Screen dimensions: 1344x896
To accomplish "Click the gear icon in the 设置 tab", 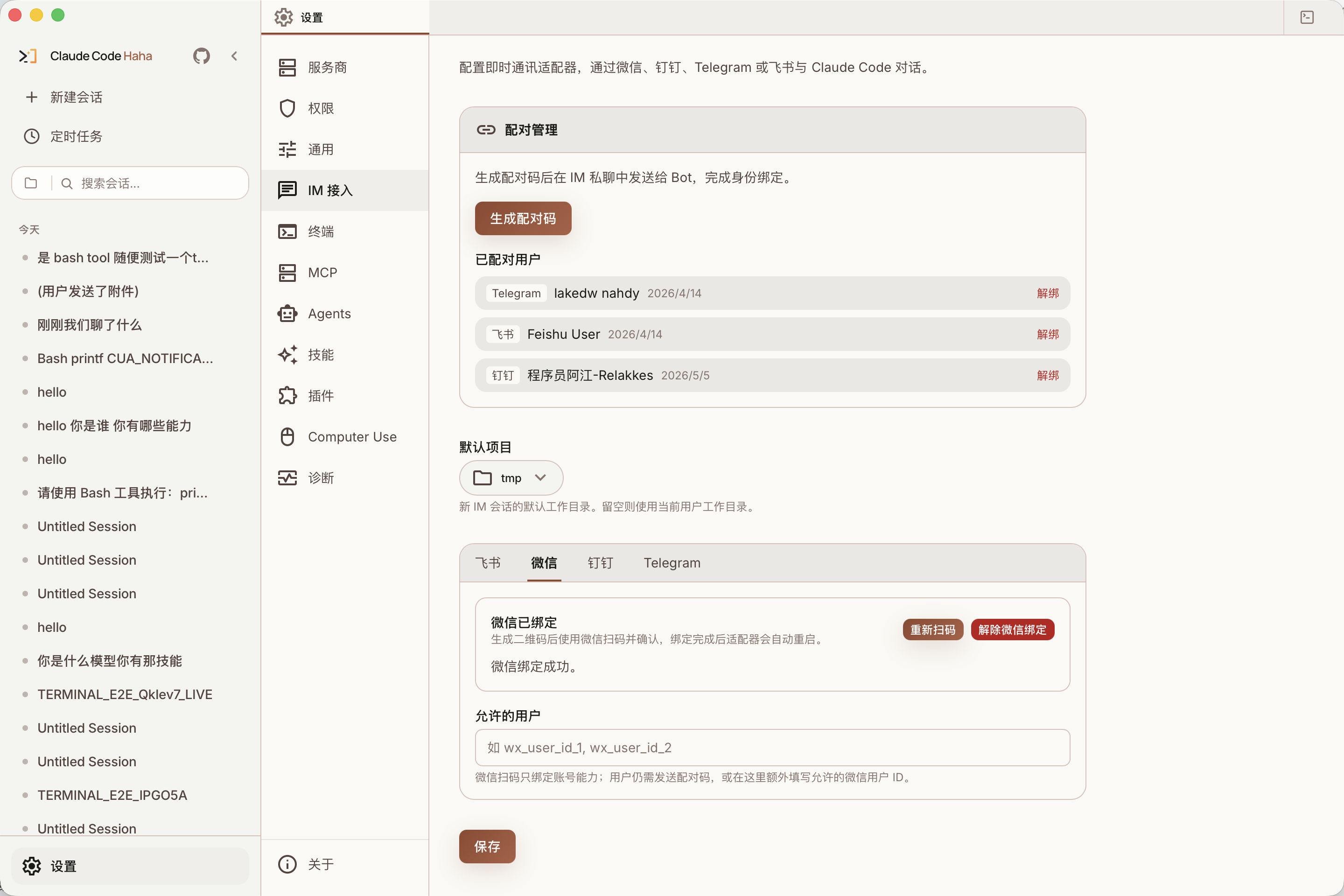I will tap(283, 17).
